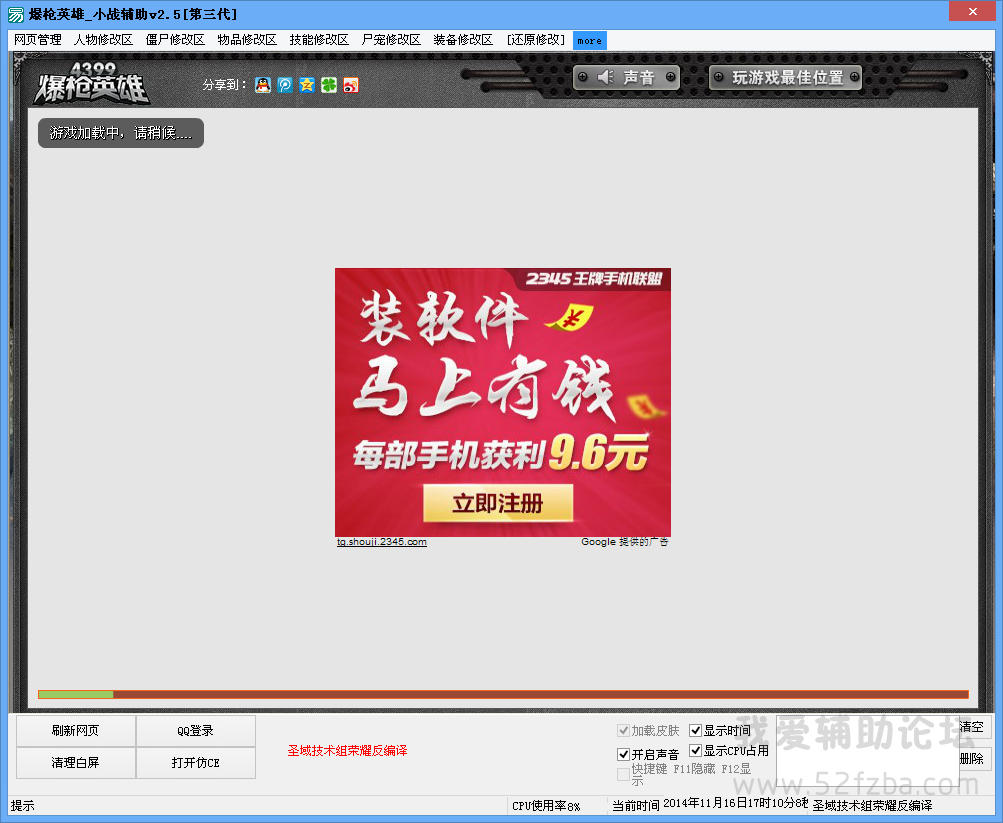Click 圣域技术組荣耀反编译 in the status bar
Screen dimensions: 1003x823
[873, 806]
